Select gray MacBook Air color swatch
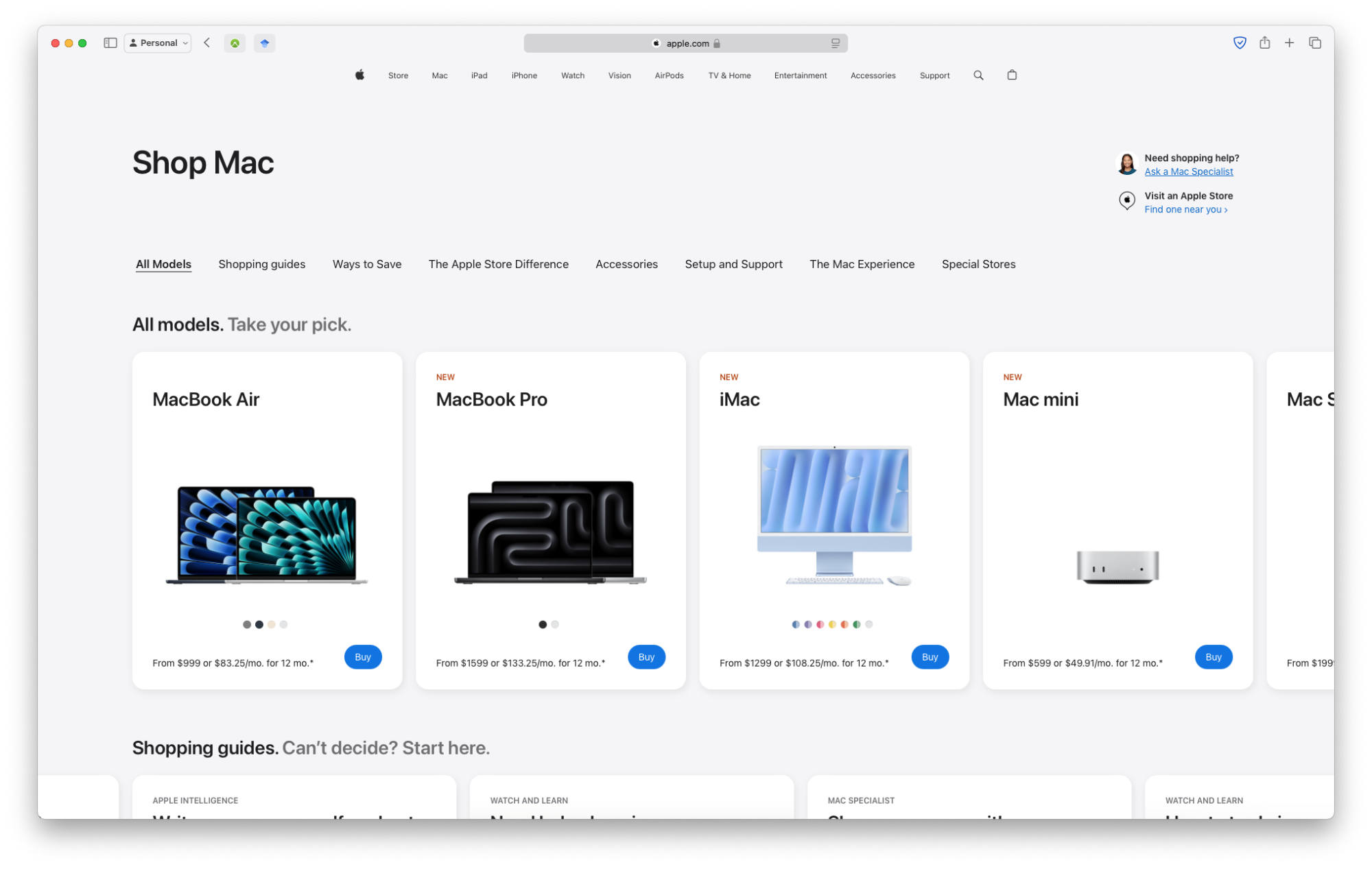The height and width of the screenshot is (869, 1372). [247, 624]
